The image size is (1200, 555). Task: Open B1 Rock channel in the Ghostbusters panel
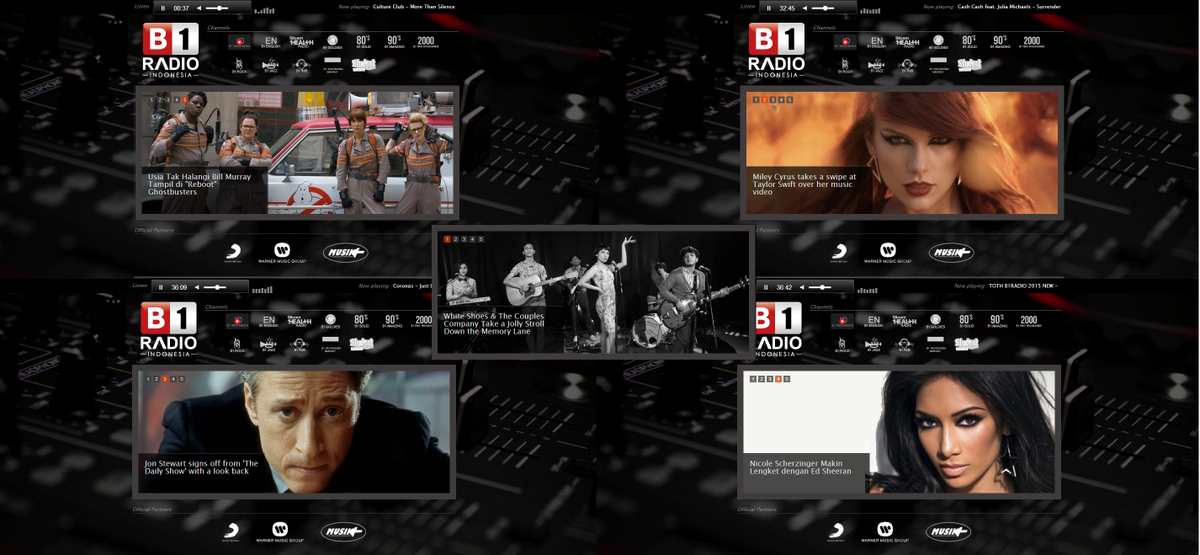point(239,66)
